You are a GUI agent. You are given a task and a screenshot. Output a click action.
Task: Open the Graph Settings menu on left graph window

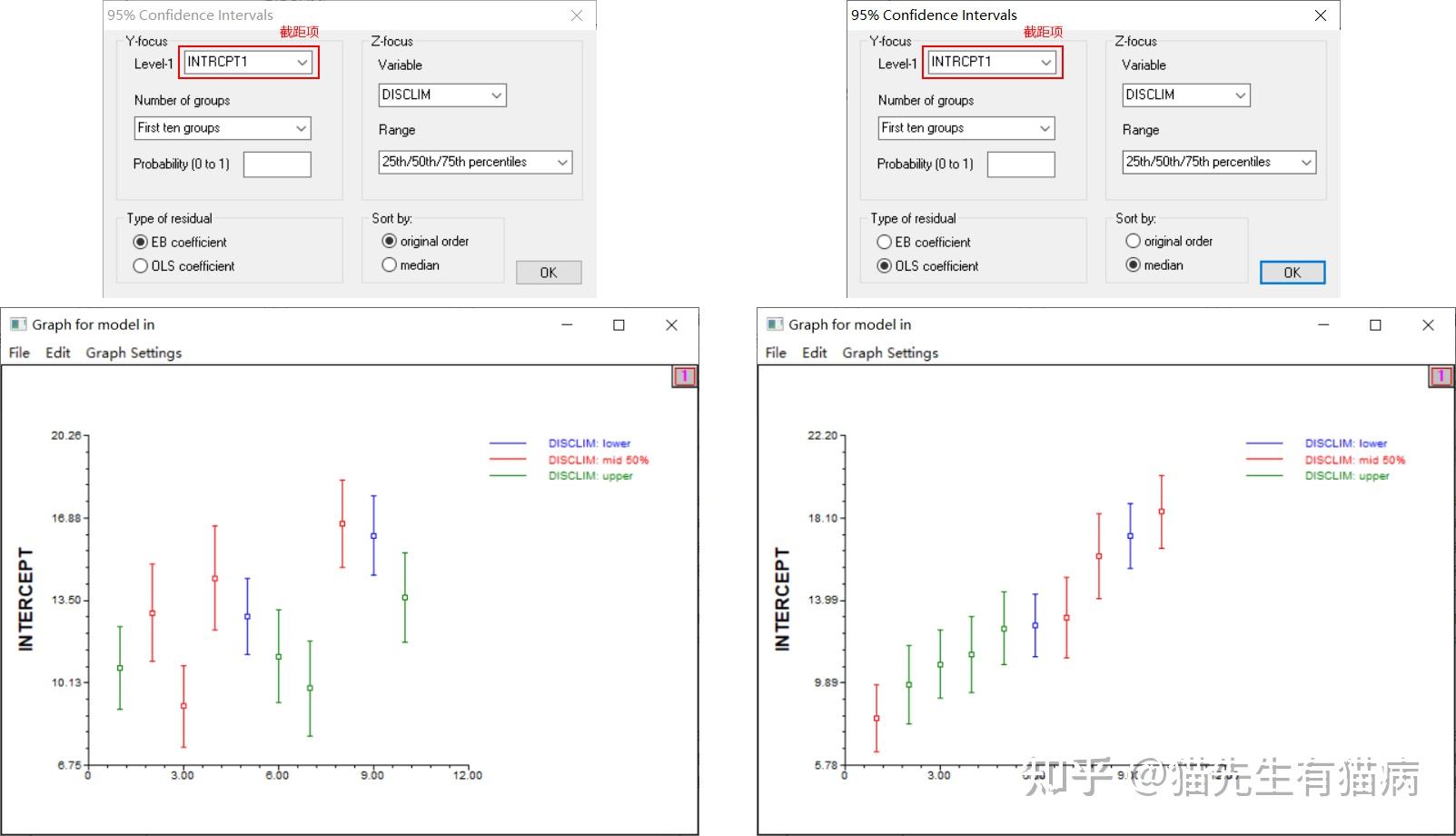[x=133, y=353]
